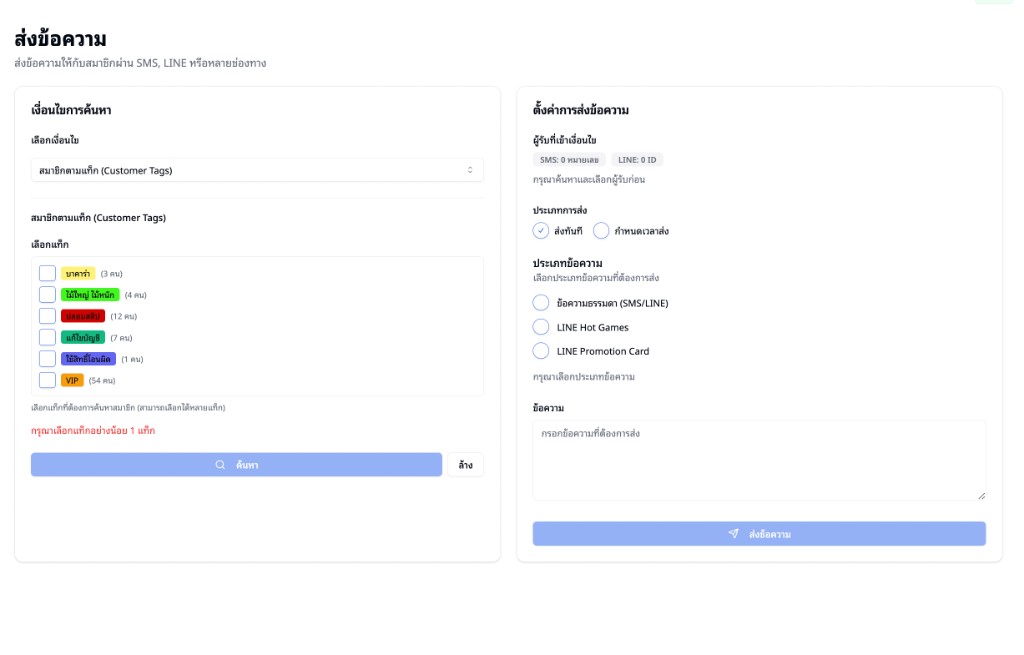
Task: Click the orange VIP tag badge
Action: [x=73, y=380]
